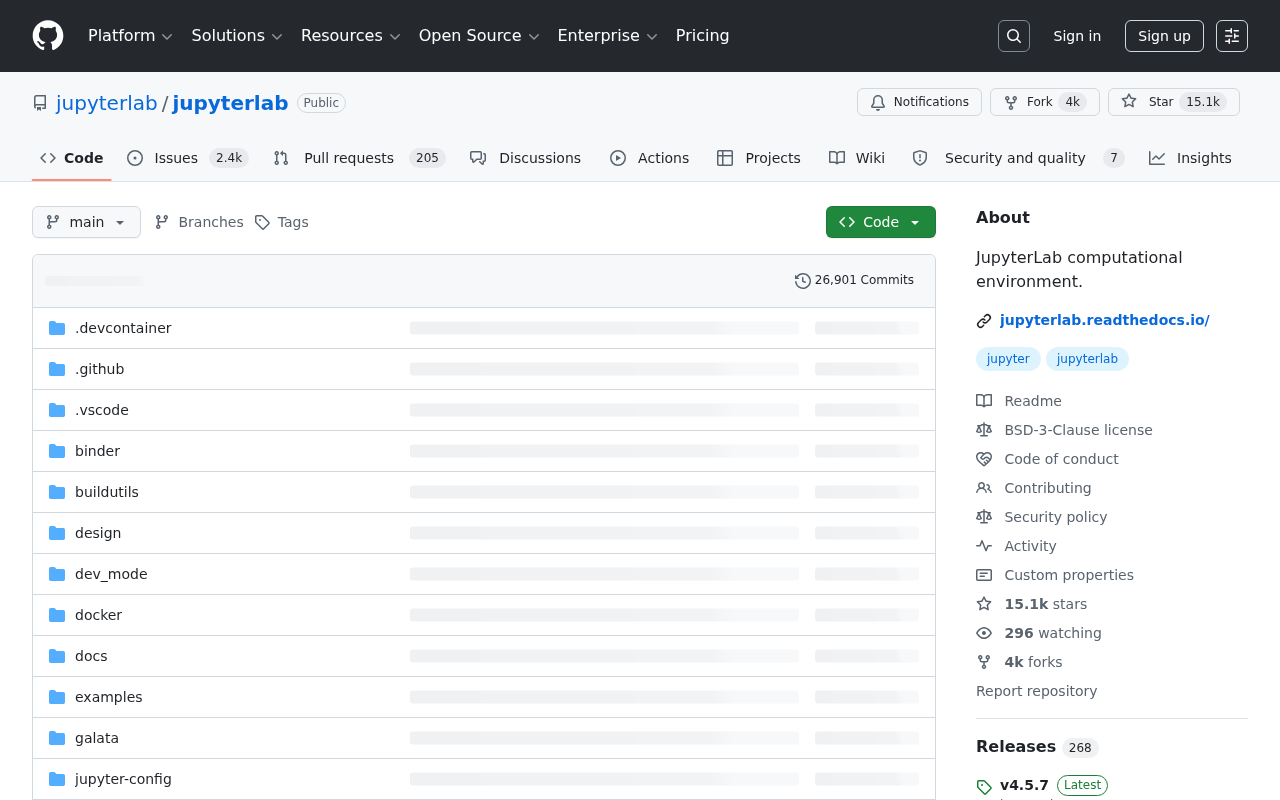Expand the Resources menu

pyautogui.click(x=351, y=36)
